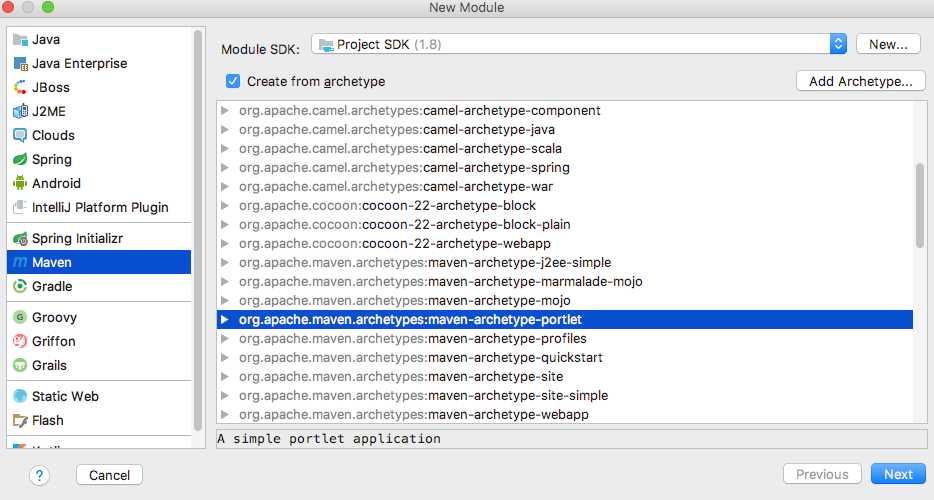934x500 pixels.
Task: Pick the Spring Initializr icon
Action: point(20,238)
